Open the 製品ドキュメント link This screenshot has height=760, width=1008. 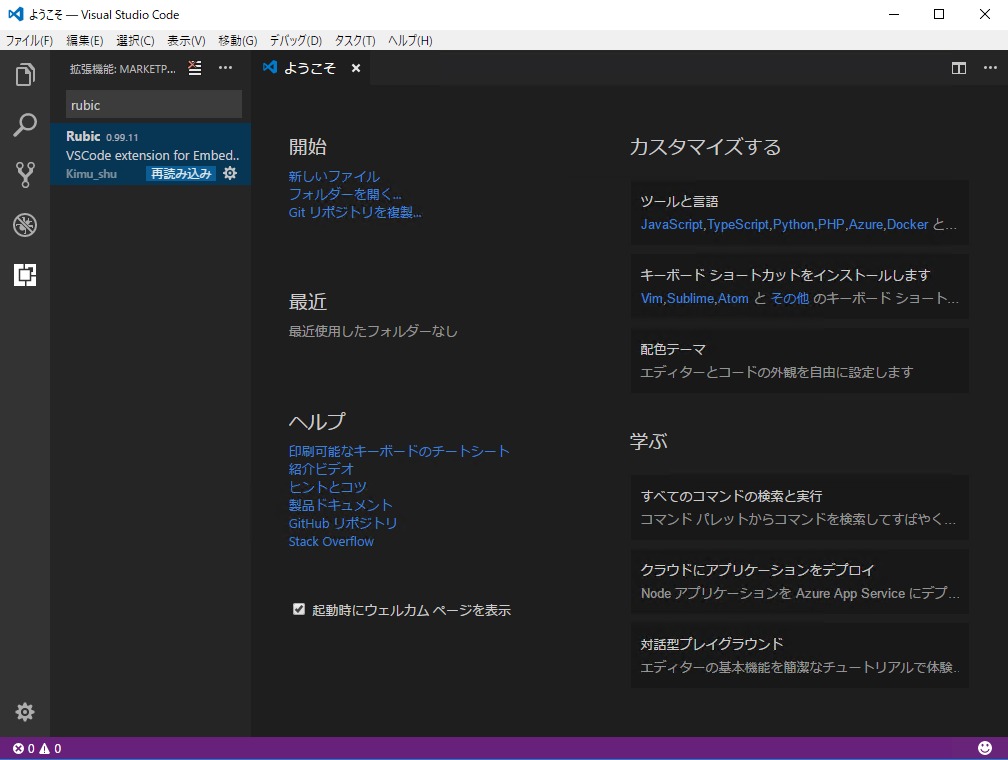point(340,505)
